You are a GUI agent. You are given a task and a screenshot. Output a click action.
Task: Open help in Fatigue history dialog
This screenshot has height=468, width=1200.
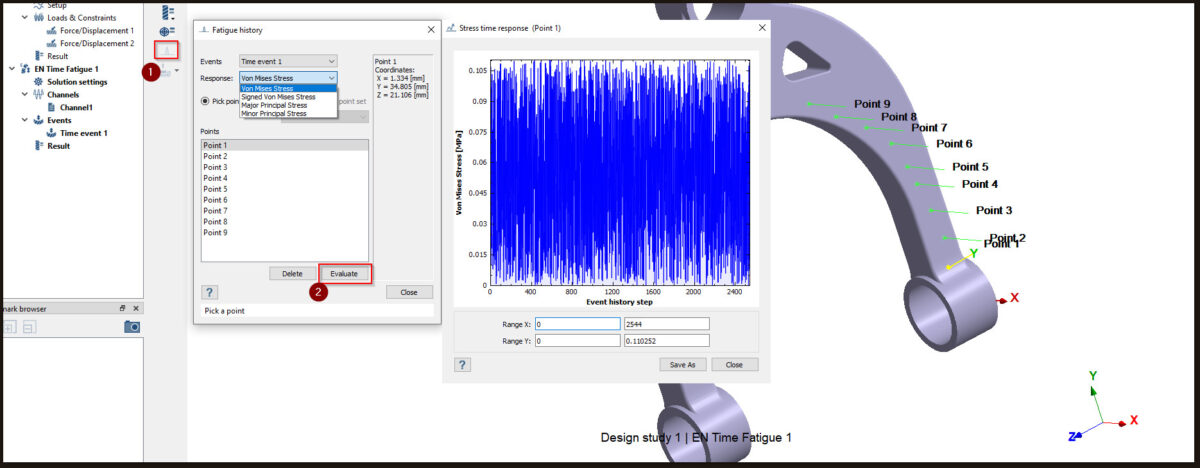click(210, 292)
